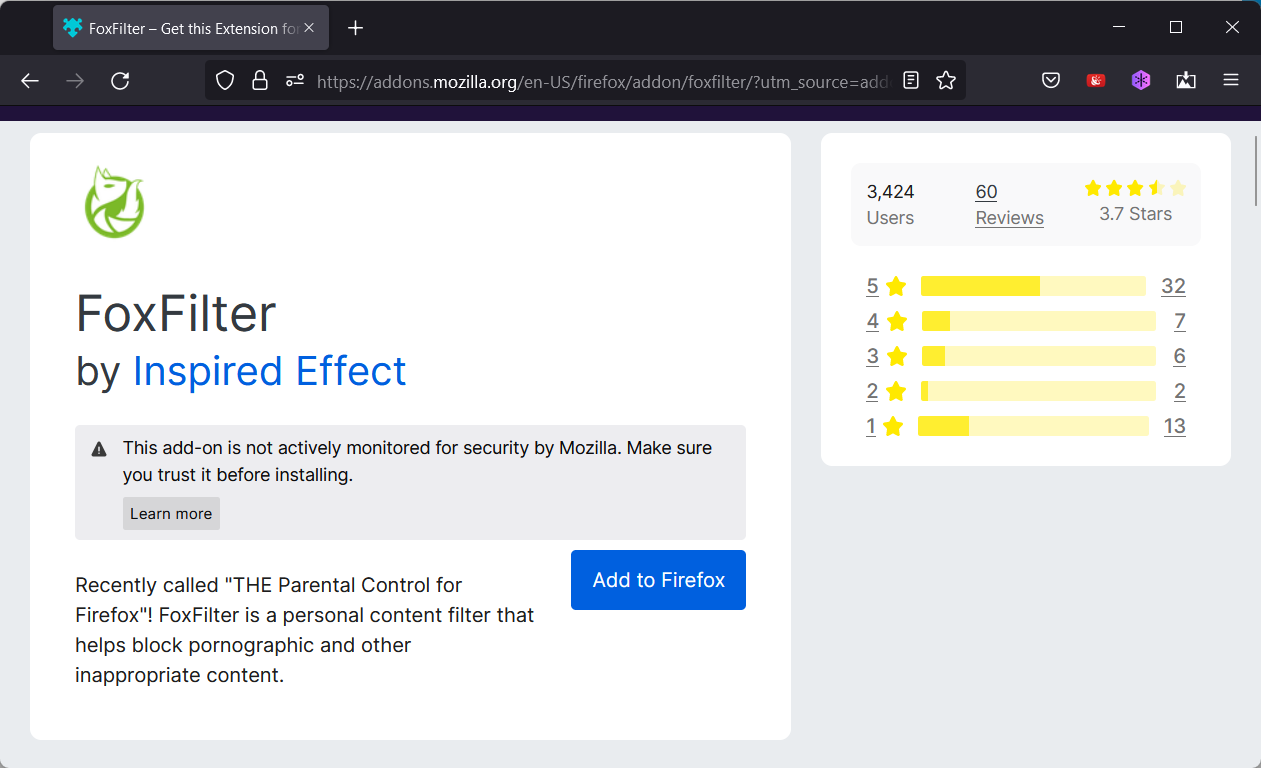Open a new tab with plus button

(355, 28)
